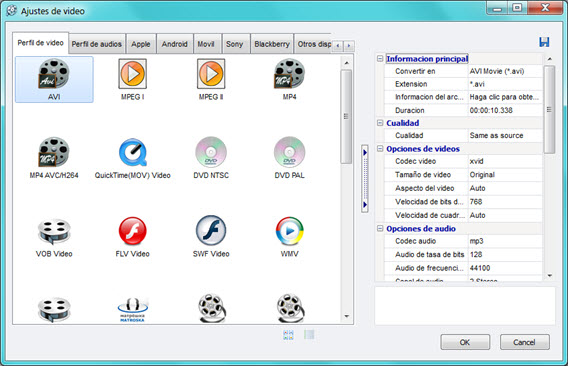
Task: Open the Apple devices tab
Action: [x=141, y=44]
